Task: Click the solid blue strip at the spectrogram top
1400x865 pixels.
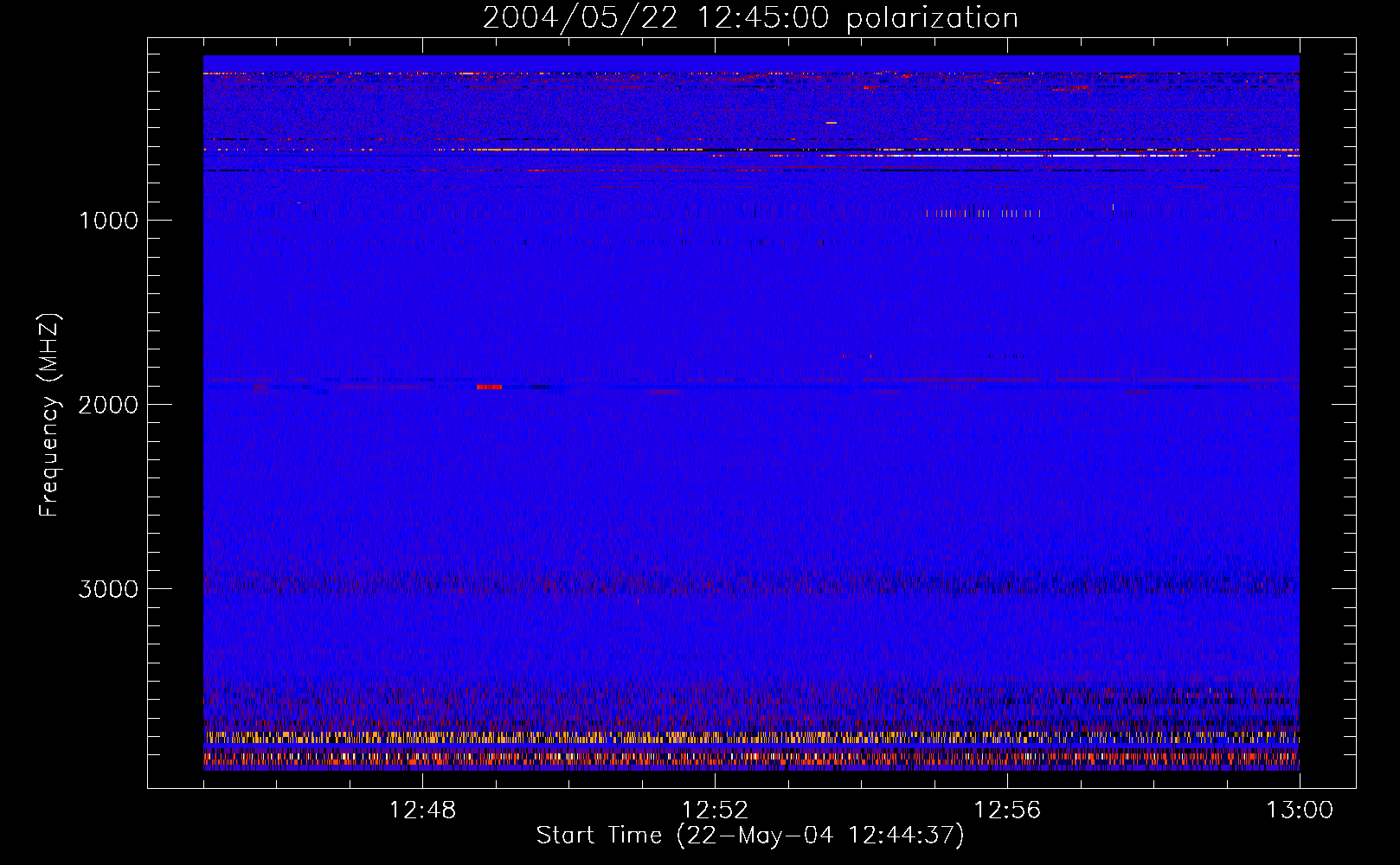Action: pyautogui.click(x=751, y=62)
